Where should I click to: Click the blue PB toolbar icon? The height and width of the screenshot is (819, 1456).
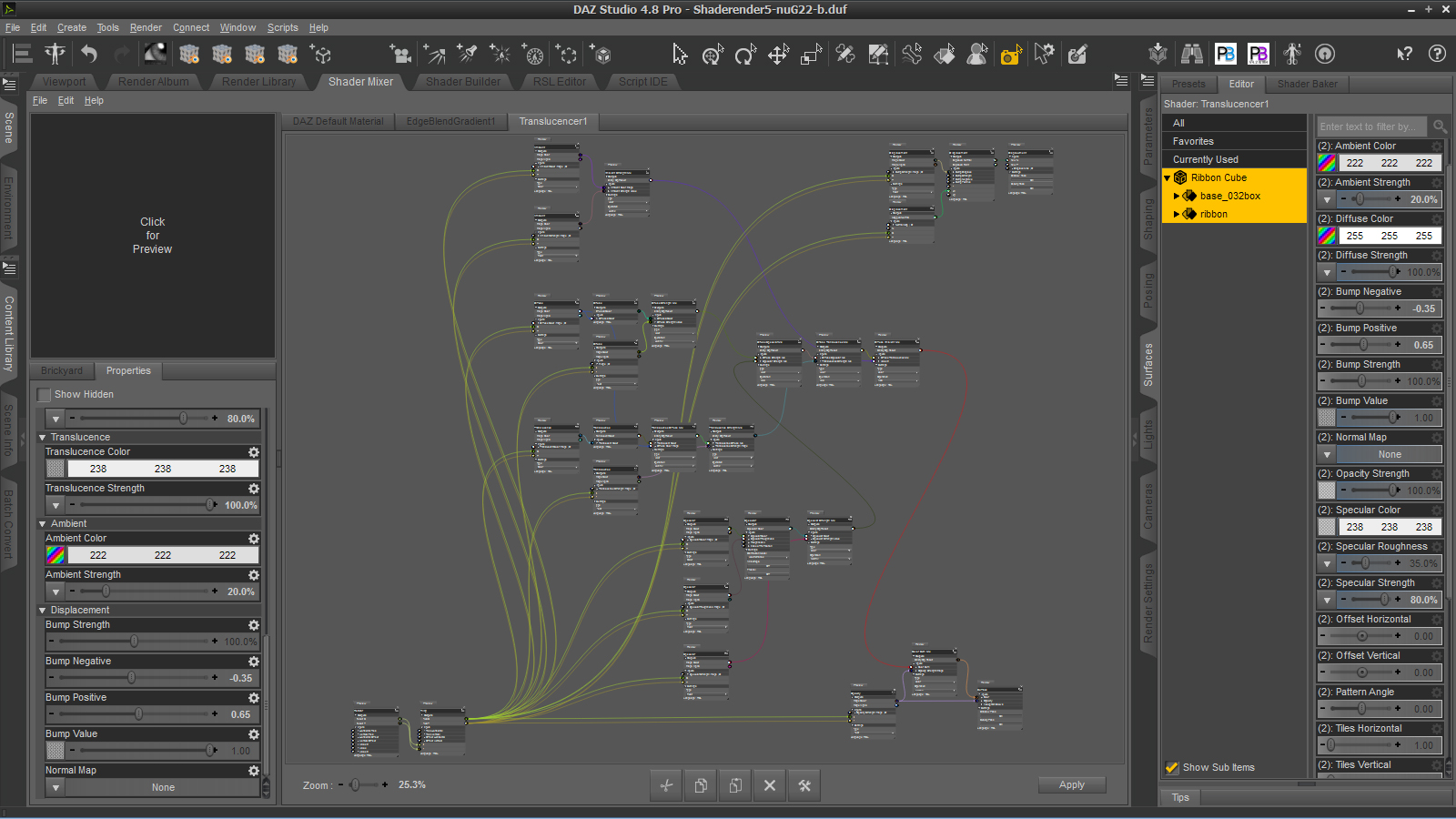click(1226, 54)
